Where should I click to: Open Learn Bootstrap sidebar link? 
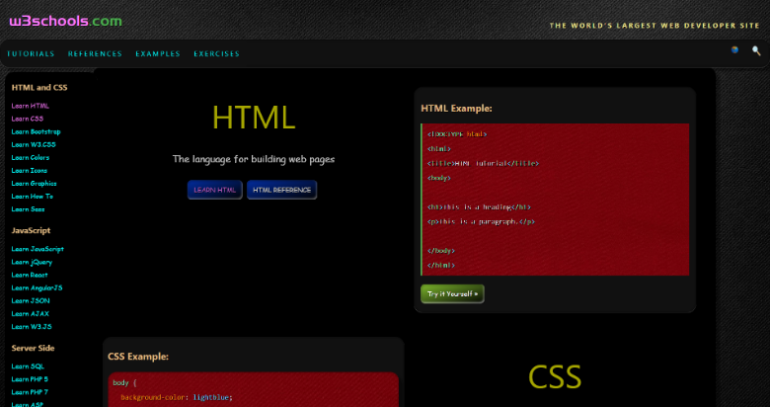pyautogui.click(x=36, y=132)
